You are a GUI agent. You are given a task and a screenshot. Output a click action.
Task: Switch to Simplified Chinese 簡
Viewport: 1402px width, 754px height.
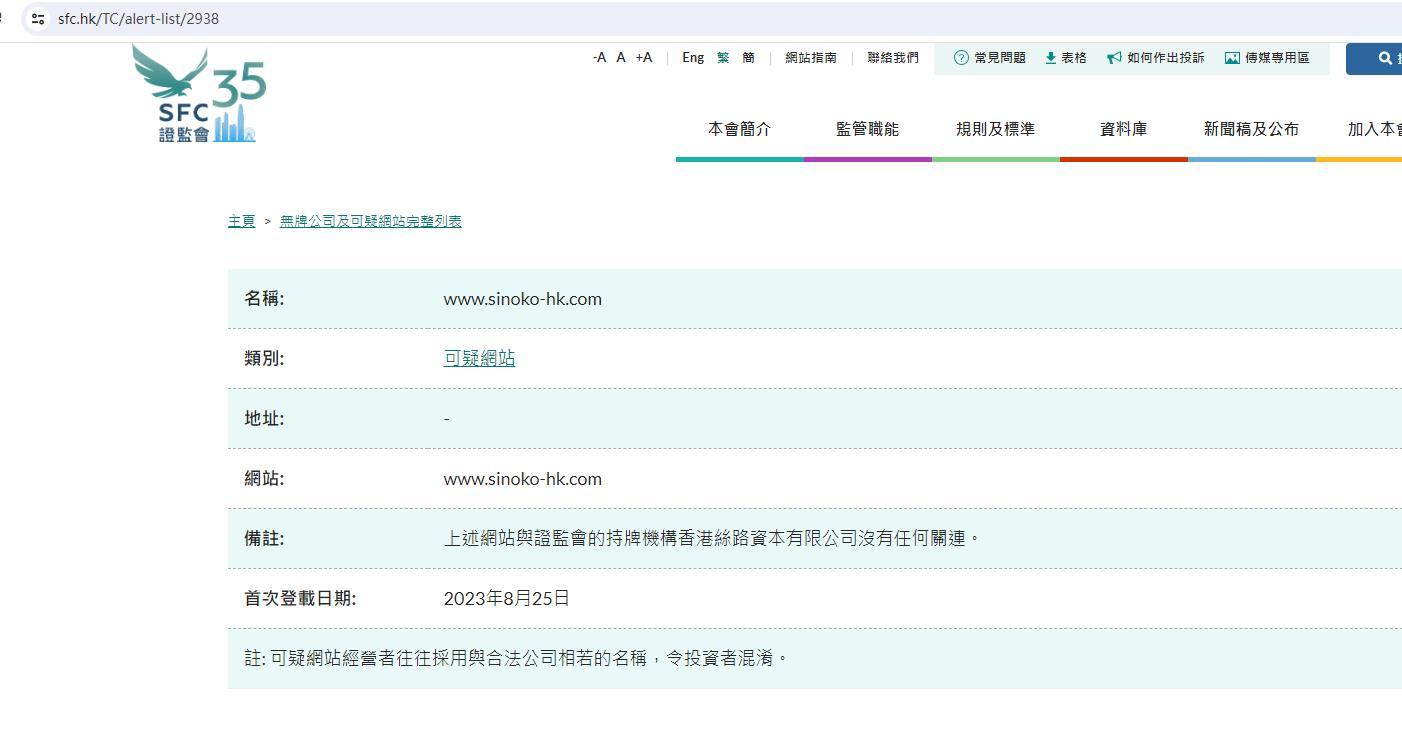pos(748,58)
